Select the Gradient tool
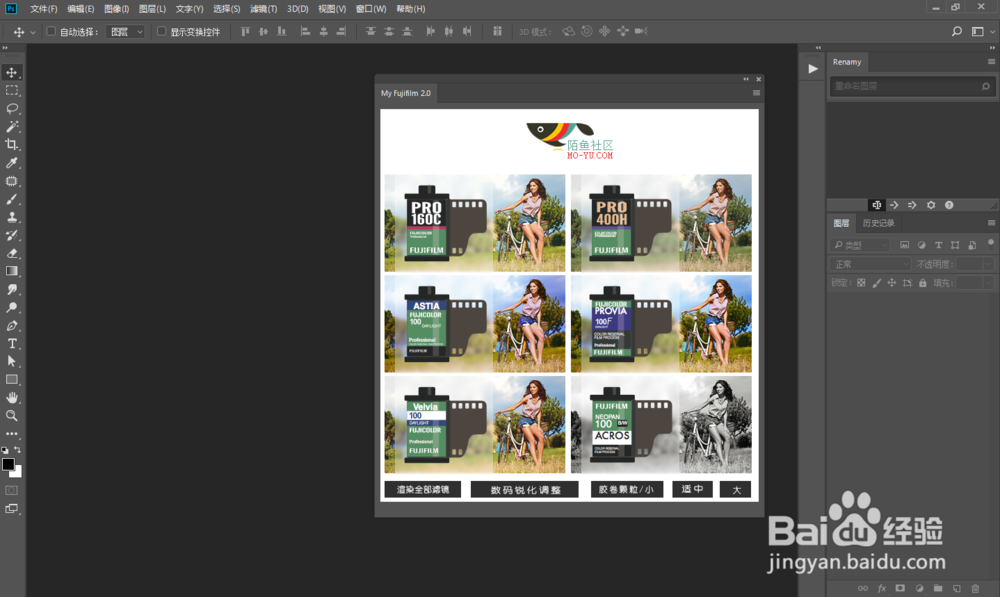This screenshot has height=597, width=1000. (11, 271)
